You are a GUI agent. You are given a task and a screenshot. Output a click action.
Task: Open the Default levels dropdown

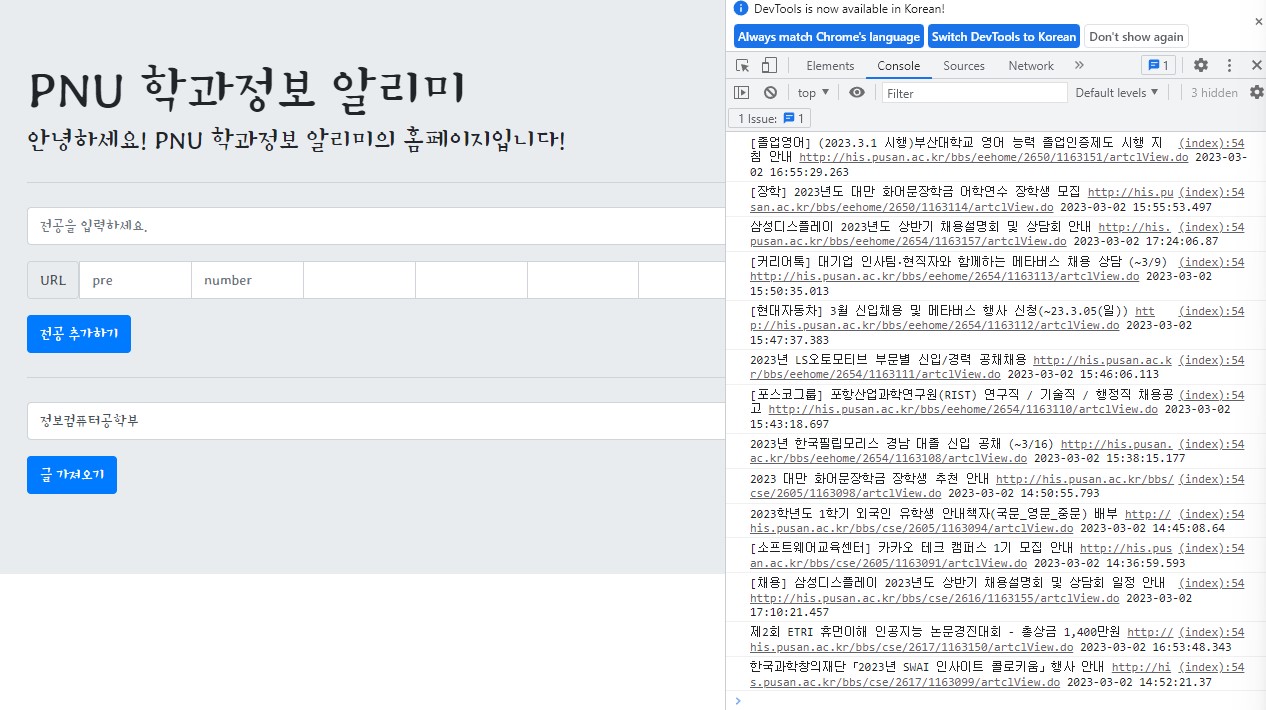(1117, 93)
